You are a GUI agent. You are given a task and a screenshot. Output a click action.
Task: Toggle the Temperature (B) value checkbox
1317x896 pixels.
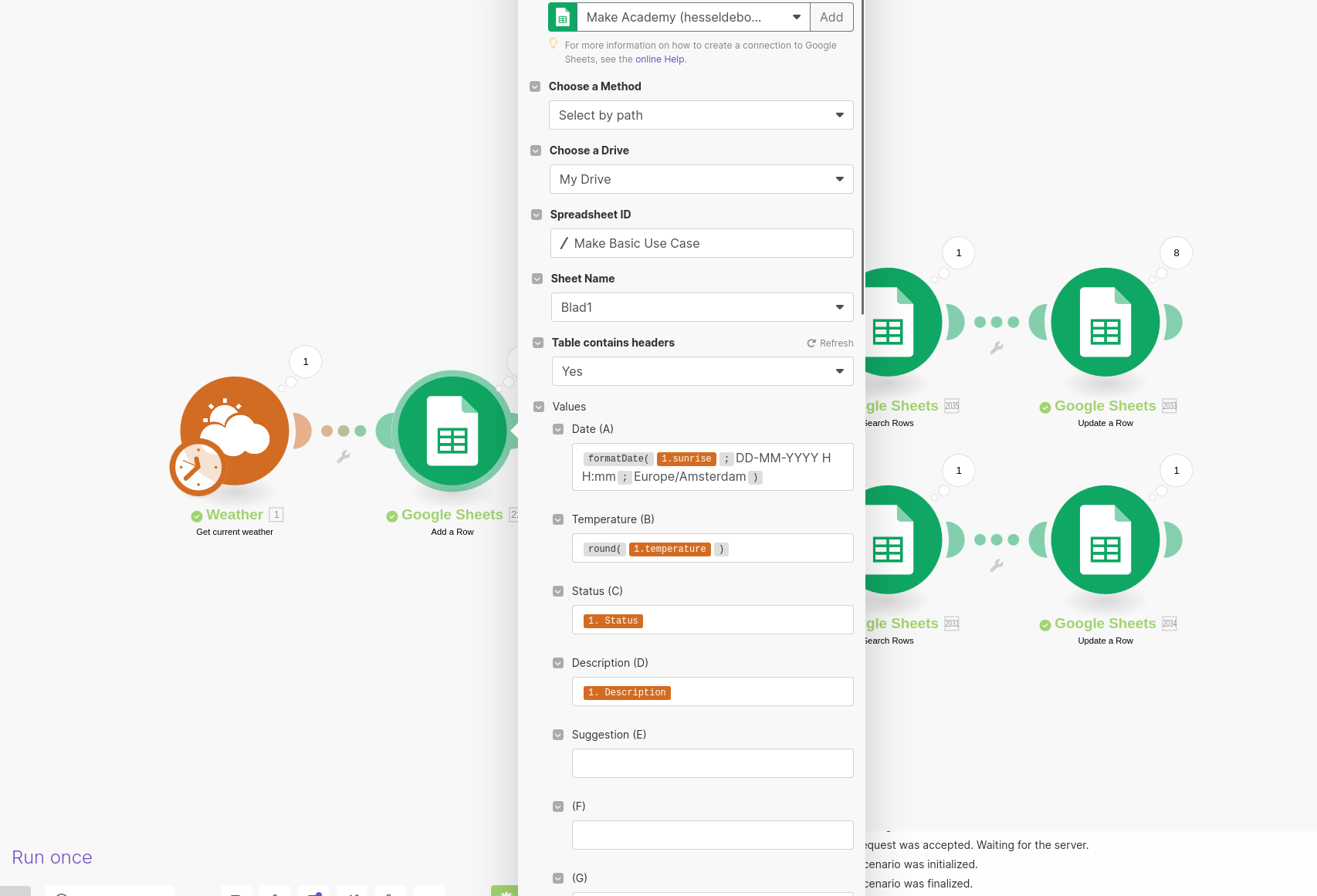558,519
